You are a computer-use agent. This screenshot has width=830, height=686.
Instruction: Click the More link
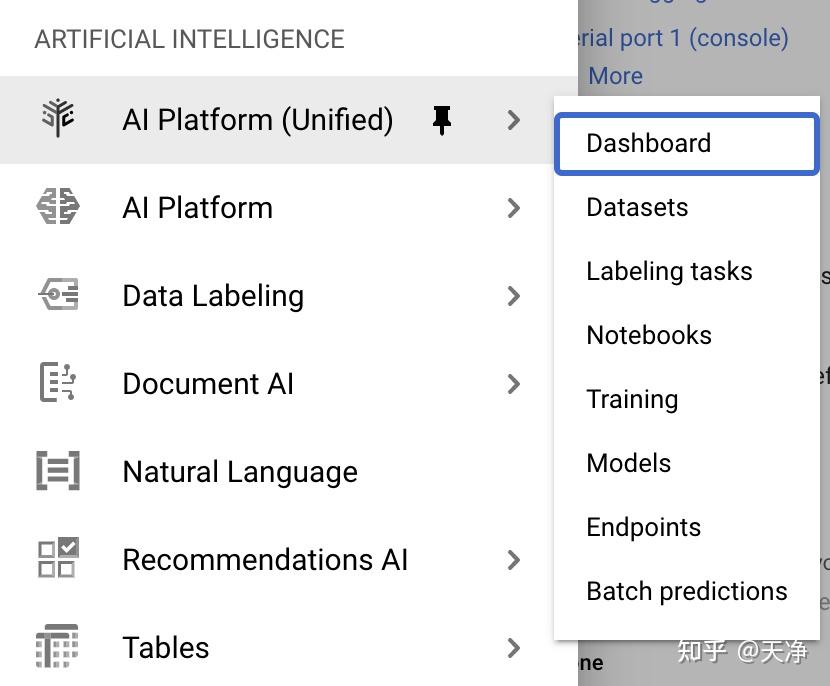pos(615,75)
